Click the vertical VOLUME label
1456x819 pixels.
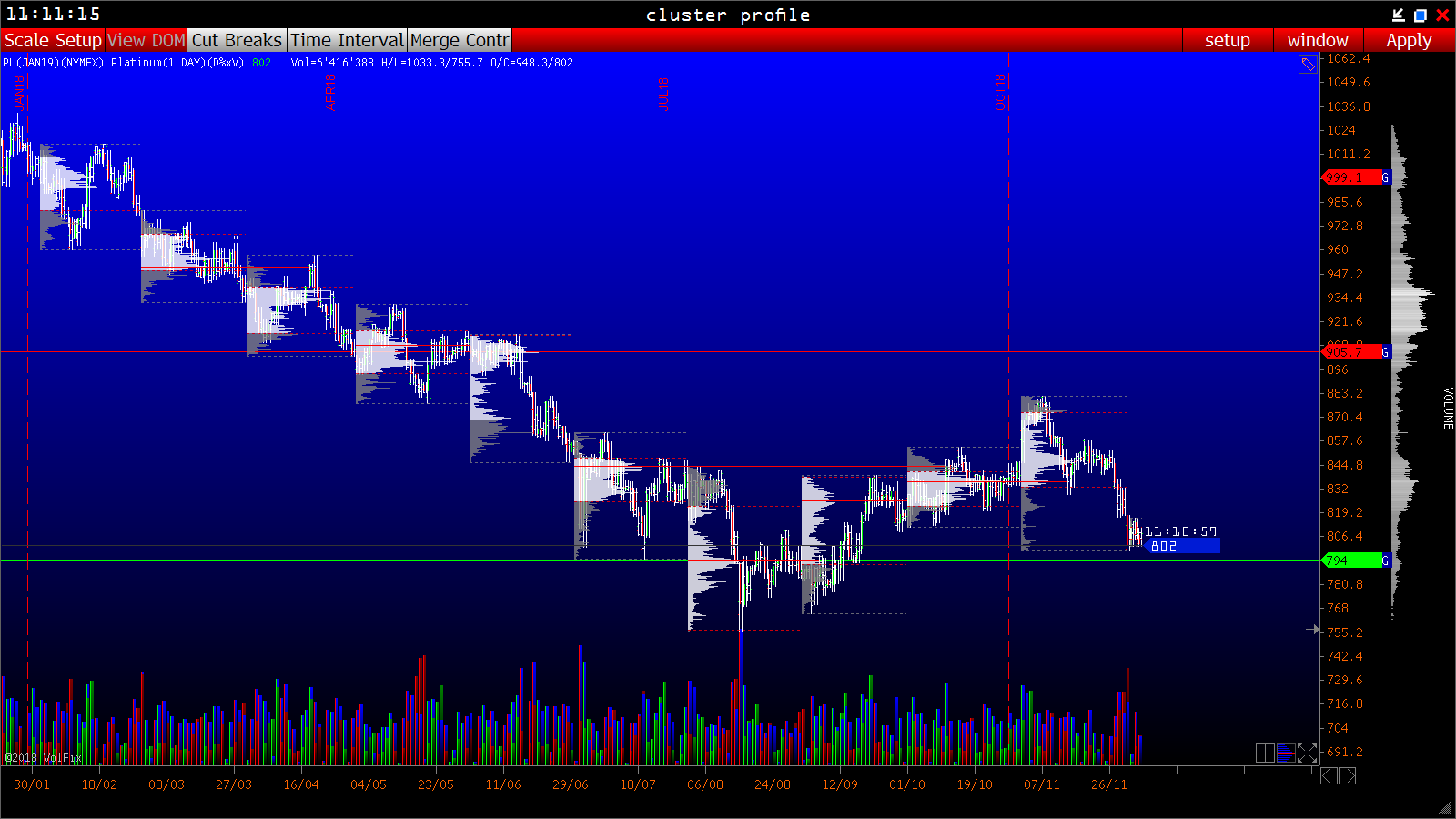[1448, 408]
